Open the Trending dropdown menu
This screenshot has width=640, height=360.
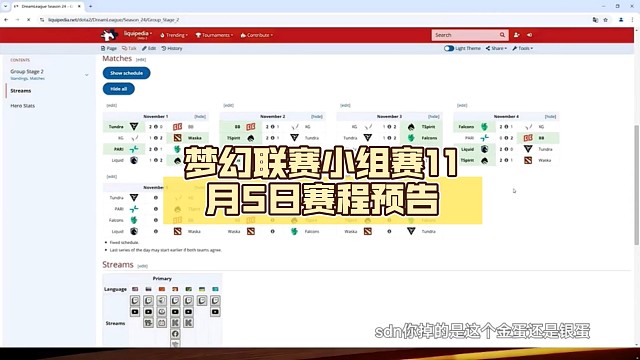click(x=174, y=35)
